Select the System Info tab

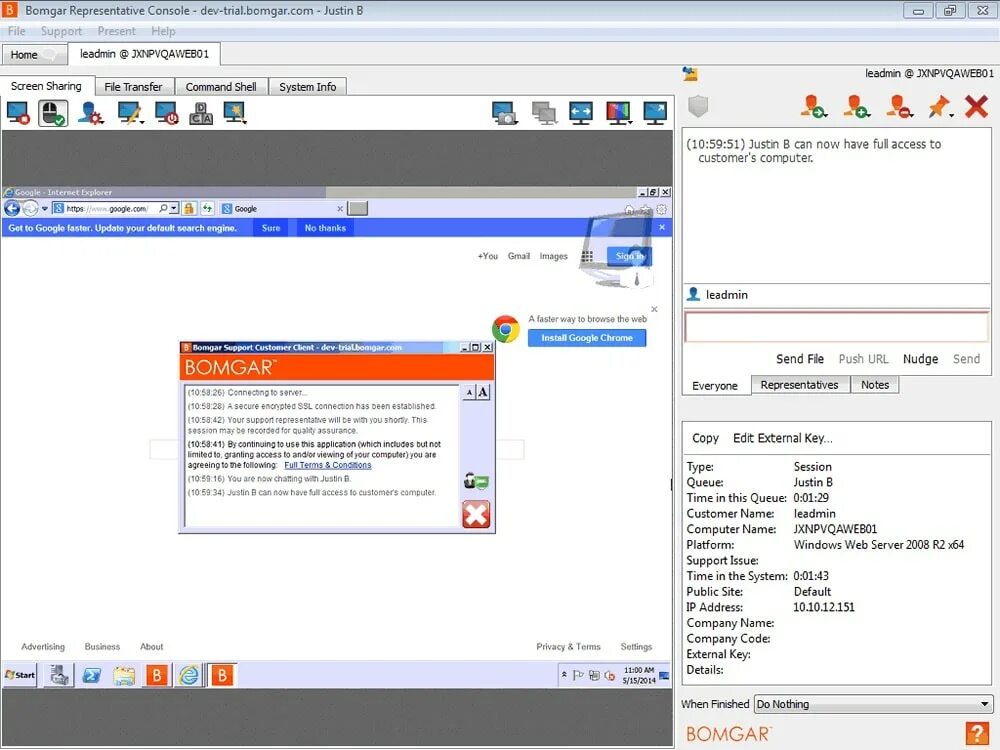pos(307,87)
